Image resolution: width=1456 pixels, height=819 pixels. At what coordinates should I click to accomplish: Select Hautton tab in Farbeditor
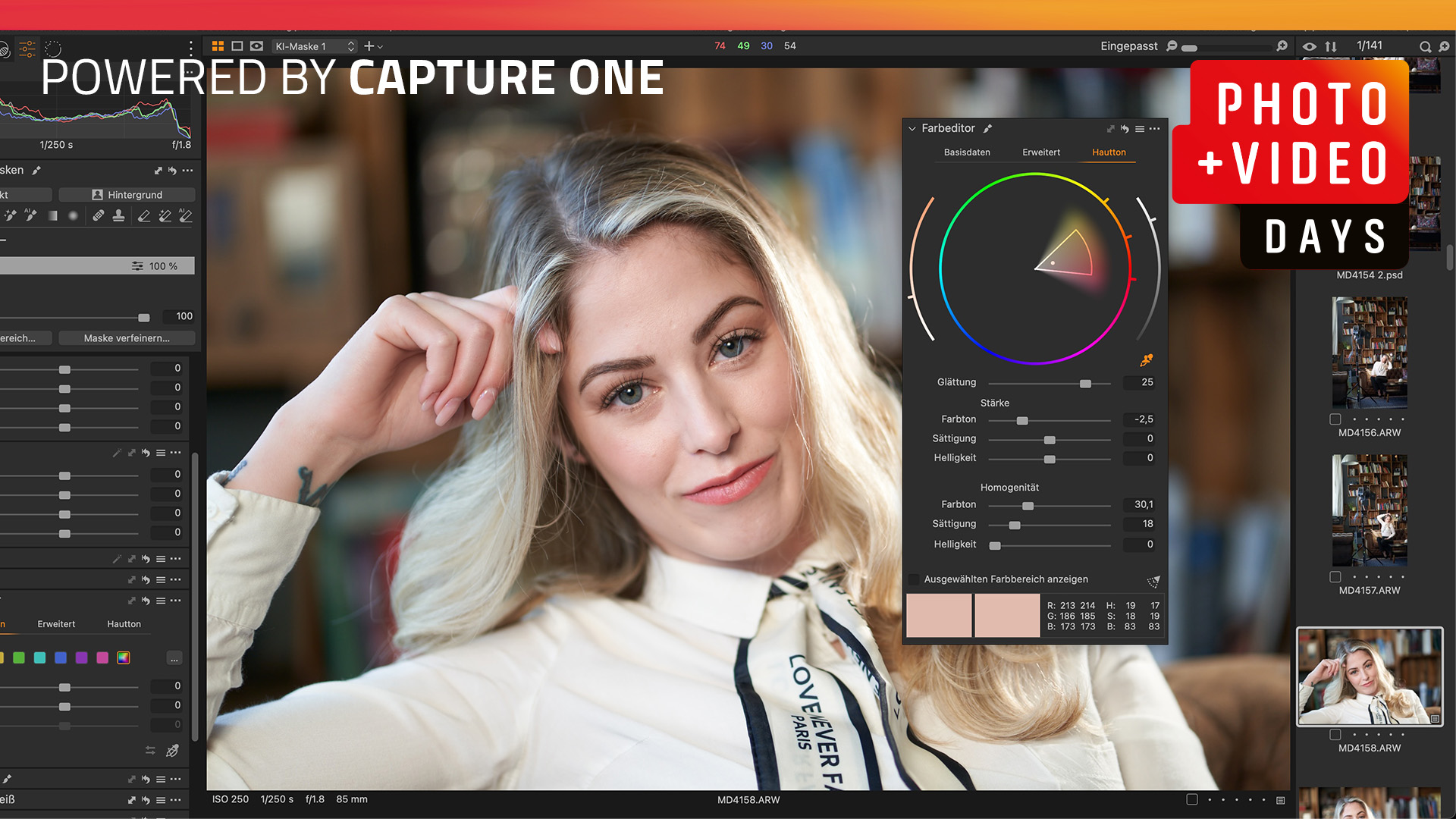(x=1109, y=152)
